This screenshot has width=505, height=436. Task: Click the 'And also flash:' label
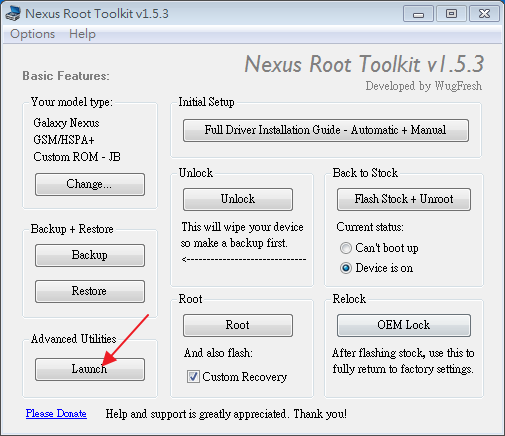coord(218,353)
